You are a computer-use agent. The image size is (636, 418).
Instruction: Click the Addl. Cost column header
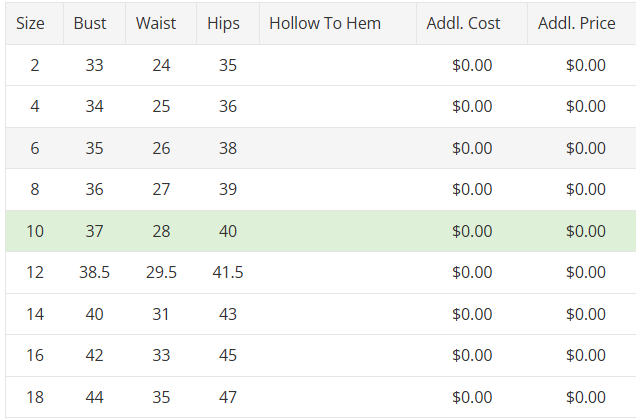click(463, 23)
